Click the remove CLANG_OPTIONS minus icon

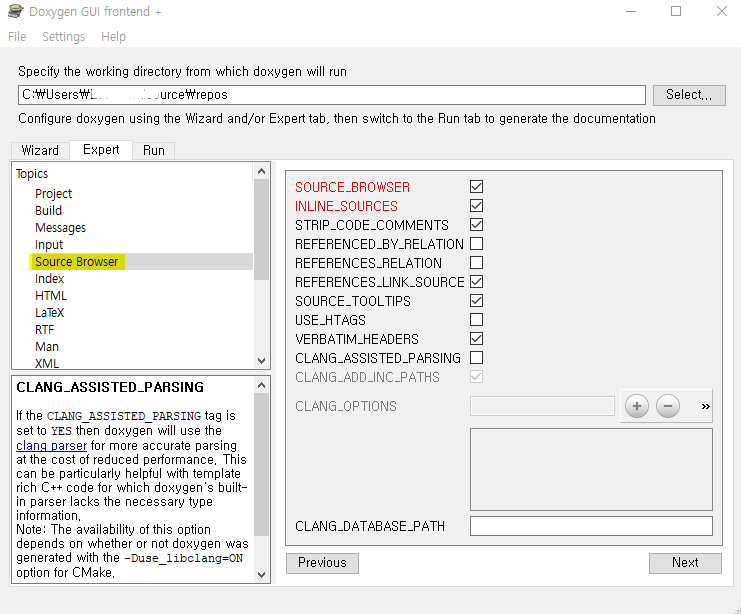tap(668, 406)
